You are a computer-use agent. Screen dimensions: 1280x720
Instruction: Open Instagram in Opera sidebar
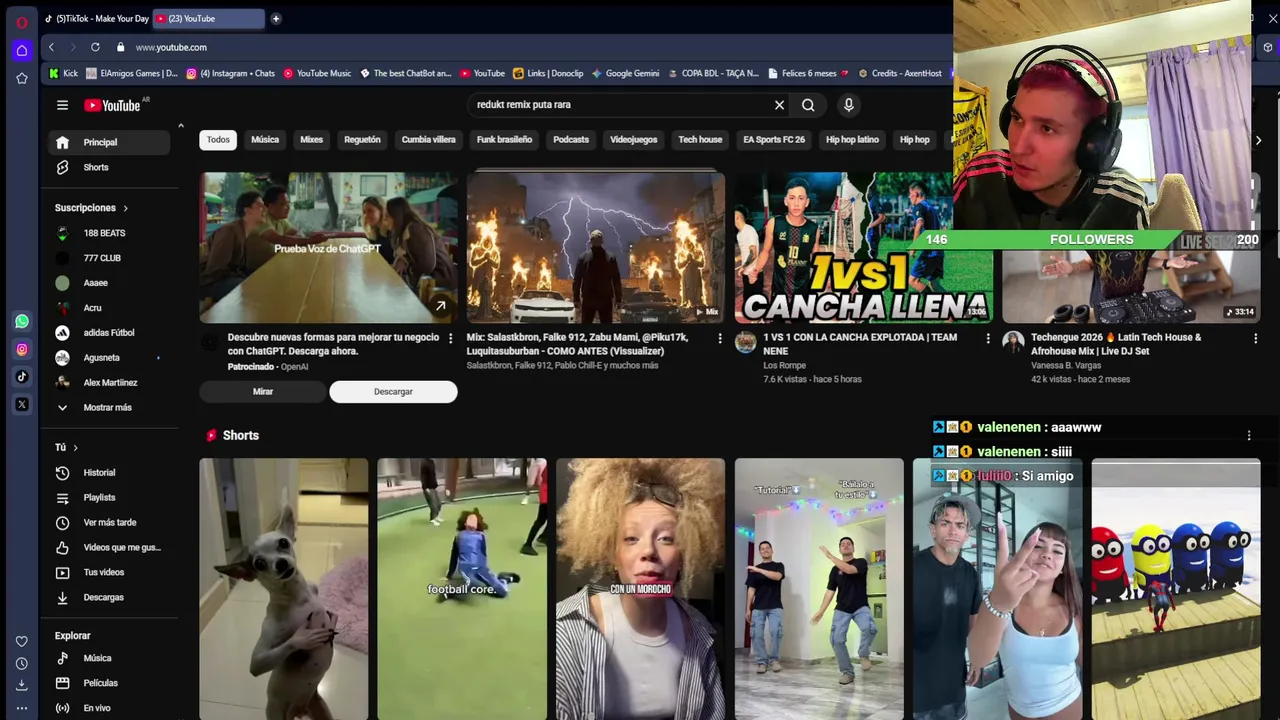[22, 349]
